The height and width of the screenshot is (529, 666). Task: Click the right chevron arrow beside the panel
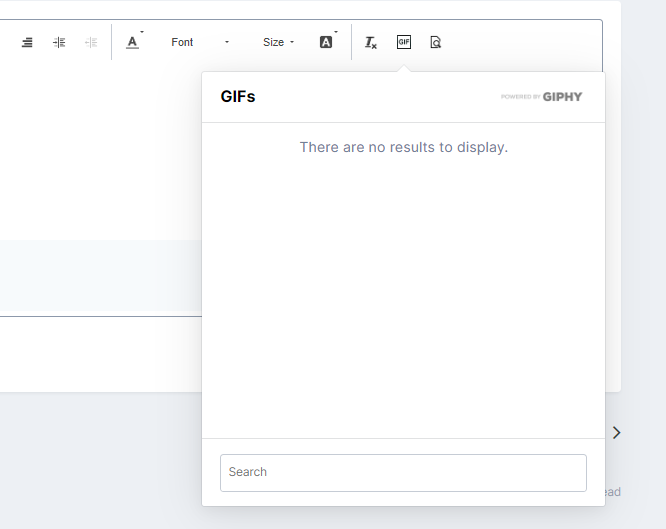pos(617,432)
